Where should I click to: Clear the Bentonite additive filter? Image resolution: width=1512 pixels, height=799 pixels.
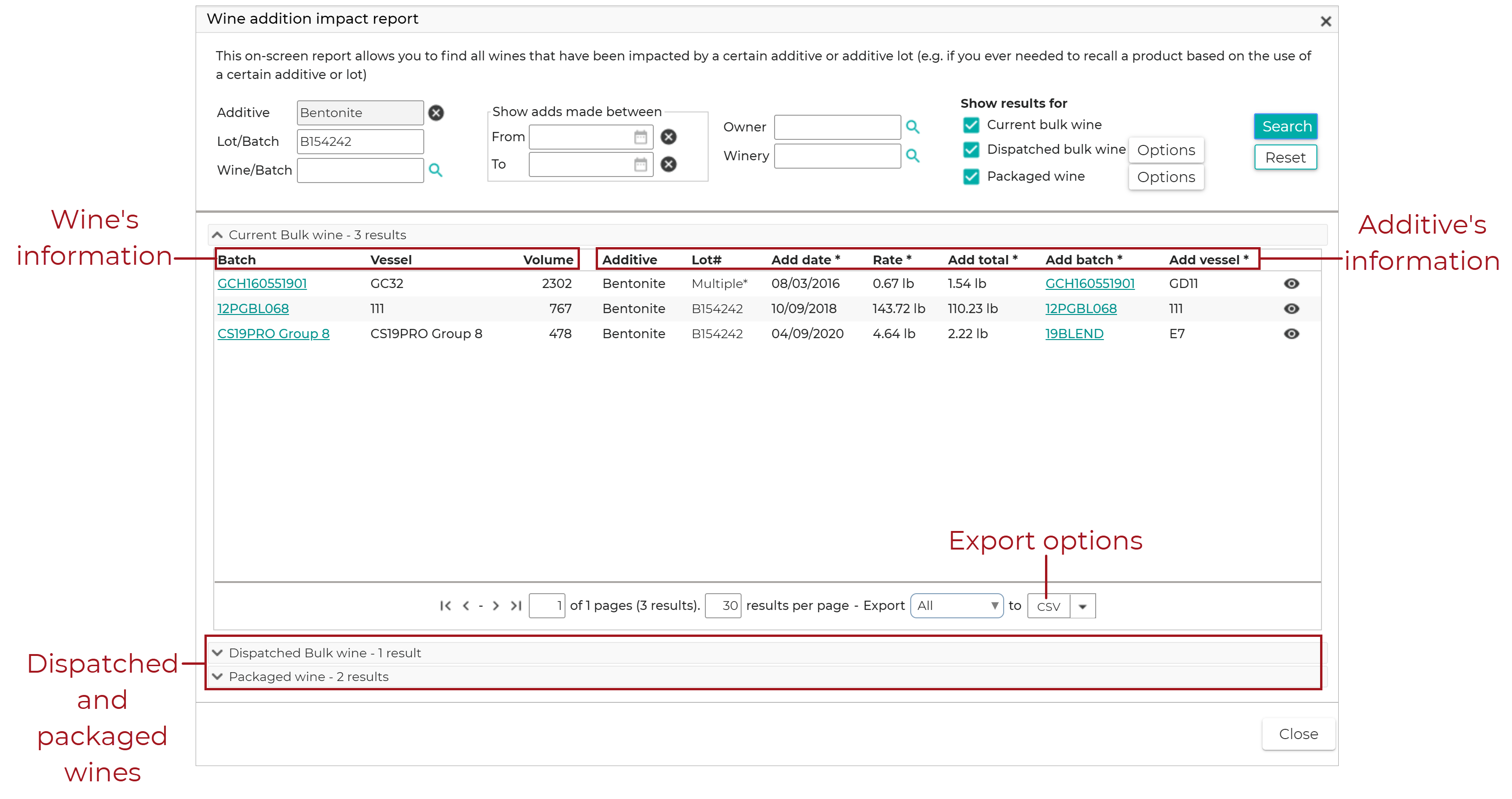pos(437,112)
